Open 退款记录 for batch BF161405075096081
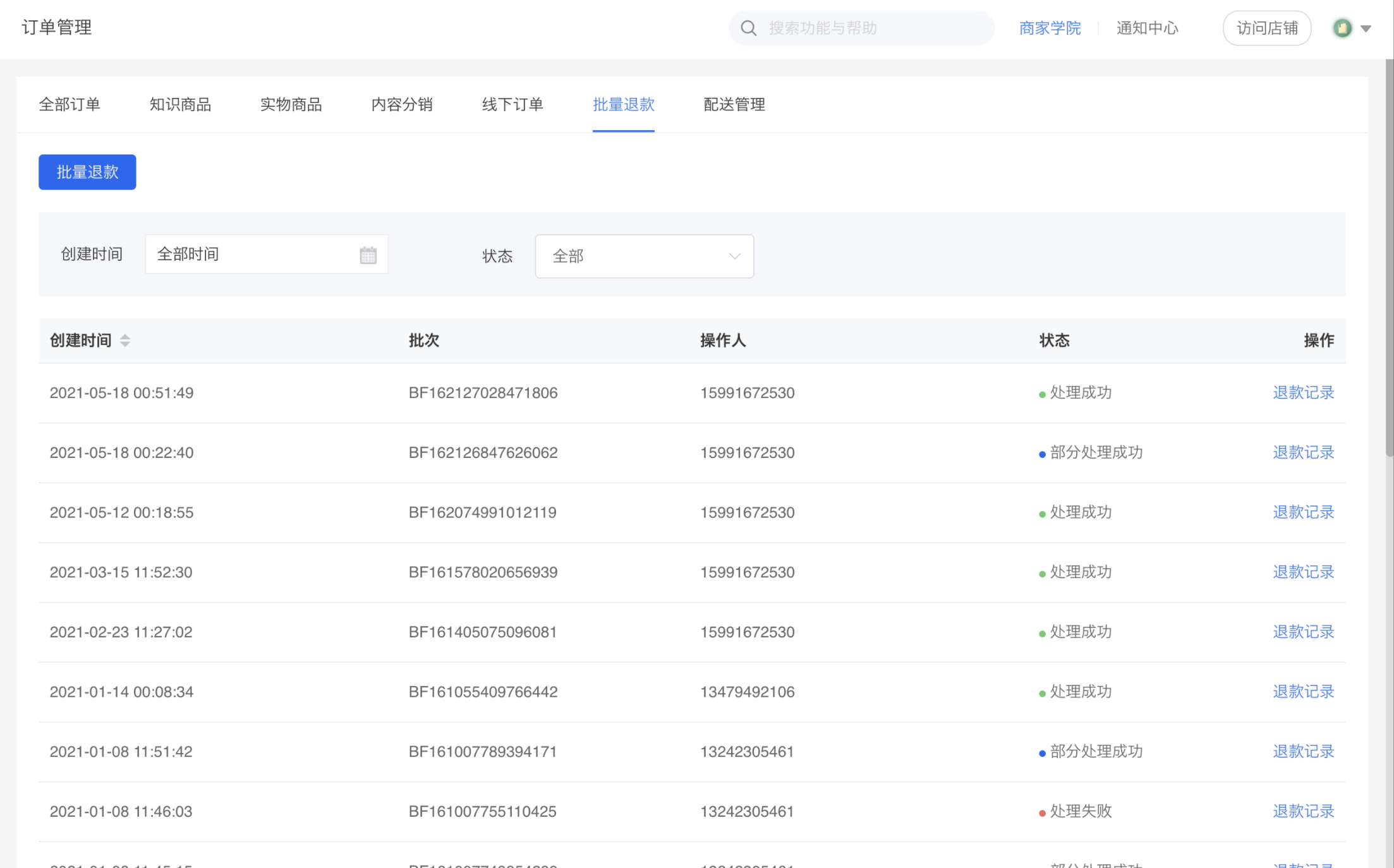Screen dimensions: 1394x868 (1303, 632)
